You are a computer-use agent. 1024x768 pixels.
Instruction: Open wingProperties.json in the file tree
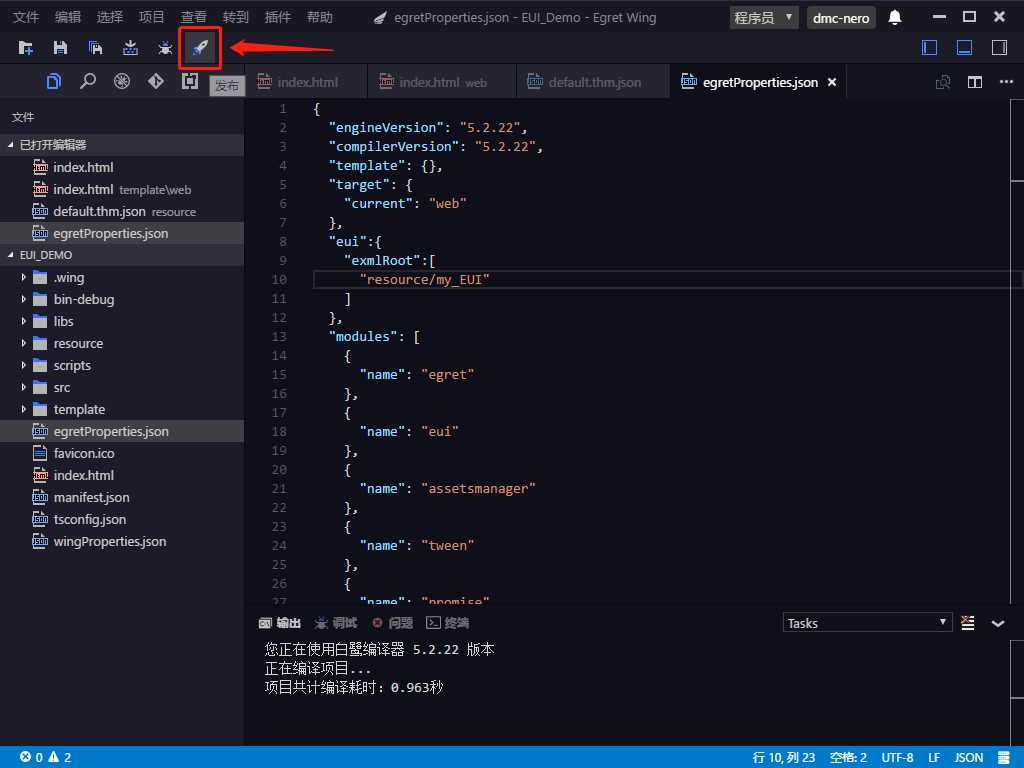point(122,541)
